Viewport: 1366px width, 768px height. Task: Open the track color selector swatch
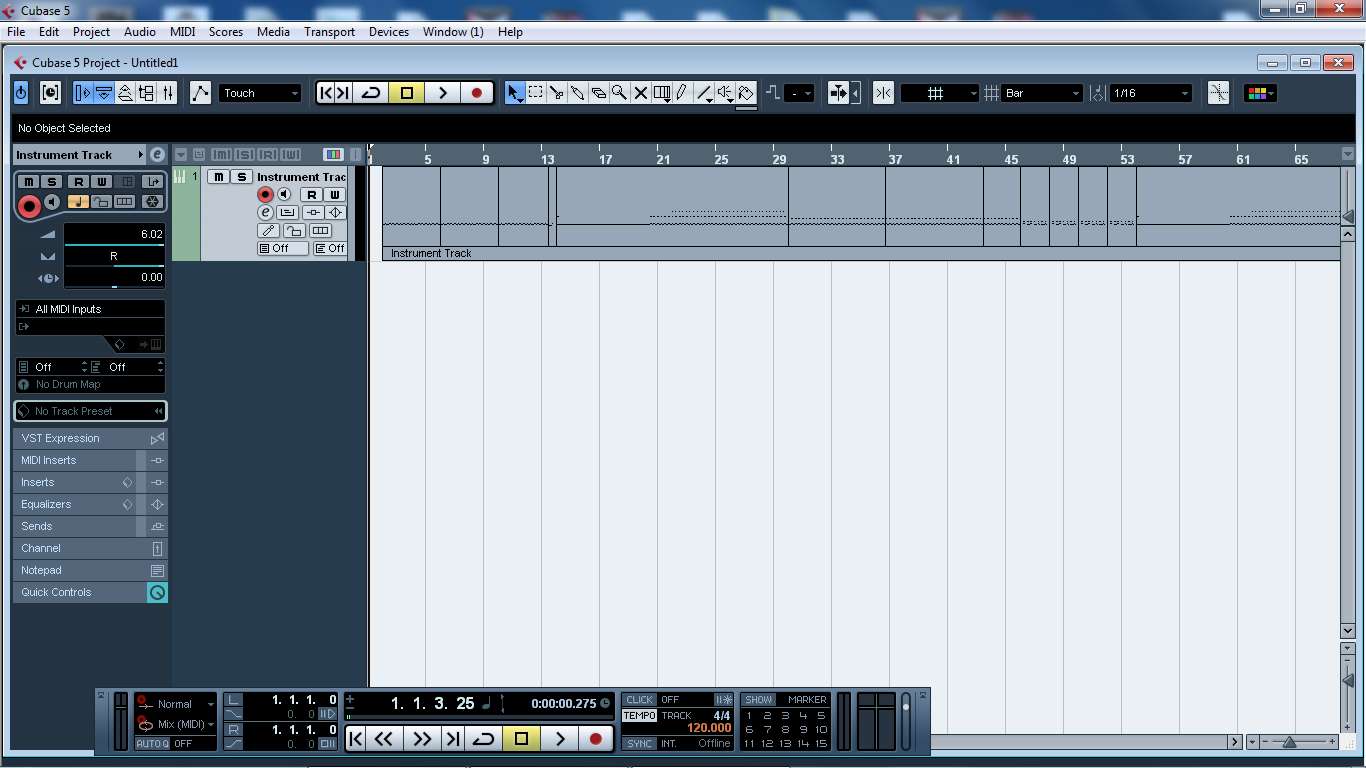1259,93
